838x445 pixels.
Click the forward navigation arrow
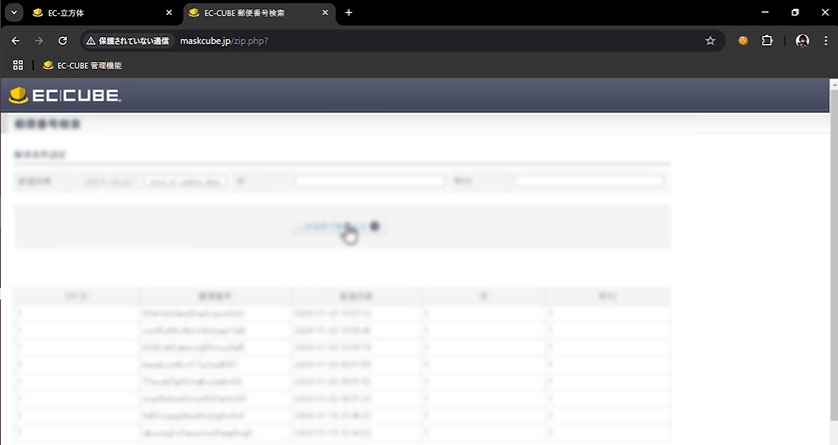[x=39, y=41]
